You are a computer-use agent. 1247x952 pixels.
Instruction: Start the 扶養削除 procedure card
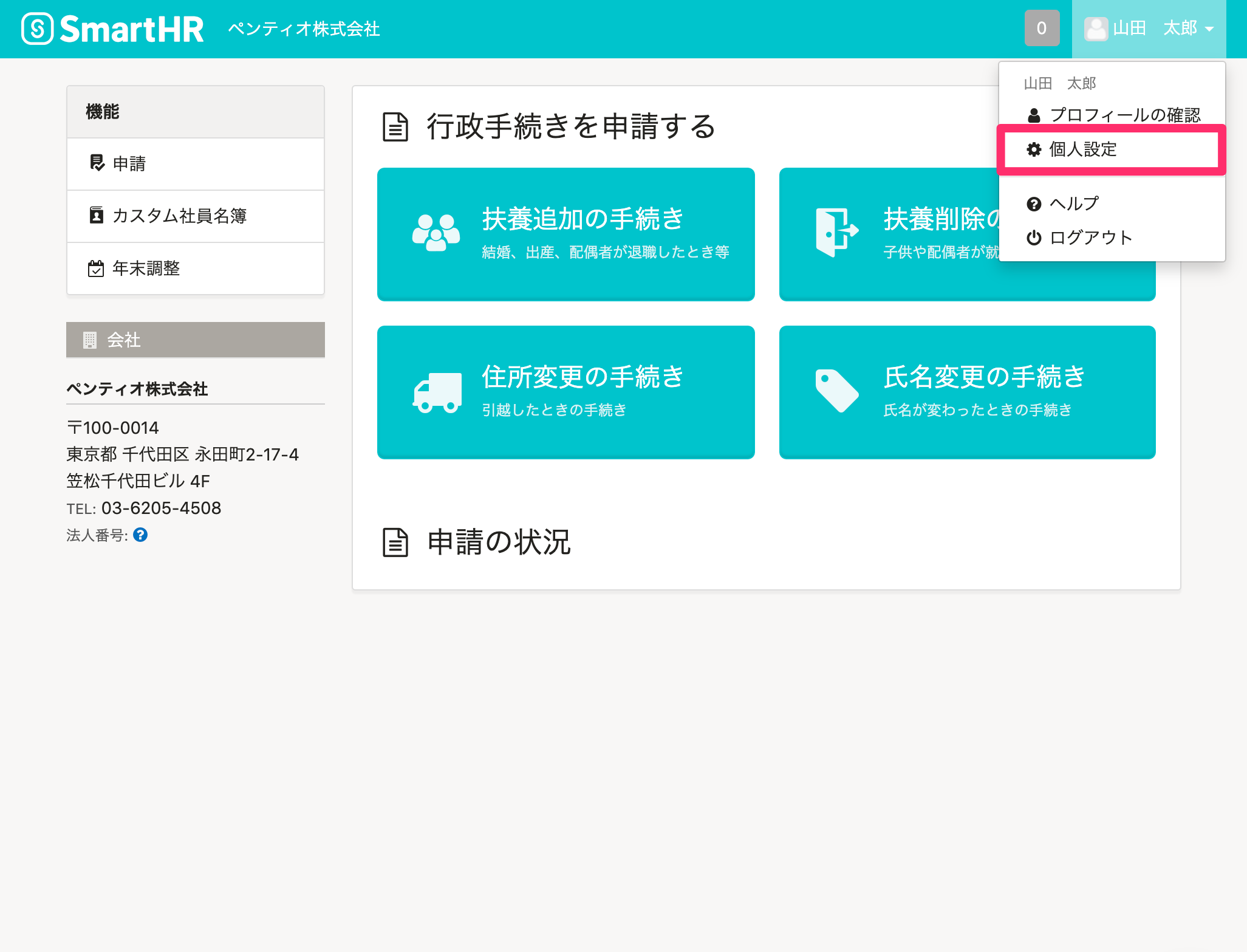(889, 234)
